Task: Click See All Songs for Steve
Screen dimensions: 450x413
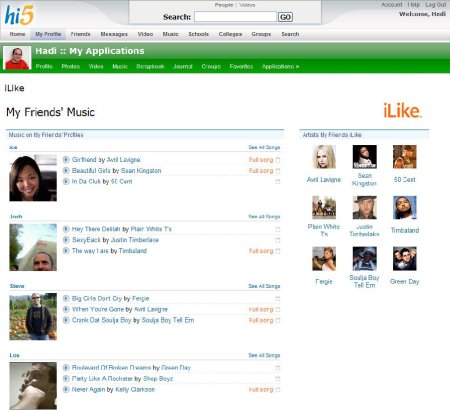Action: tap(264, 286)
